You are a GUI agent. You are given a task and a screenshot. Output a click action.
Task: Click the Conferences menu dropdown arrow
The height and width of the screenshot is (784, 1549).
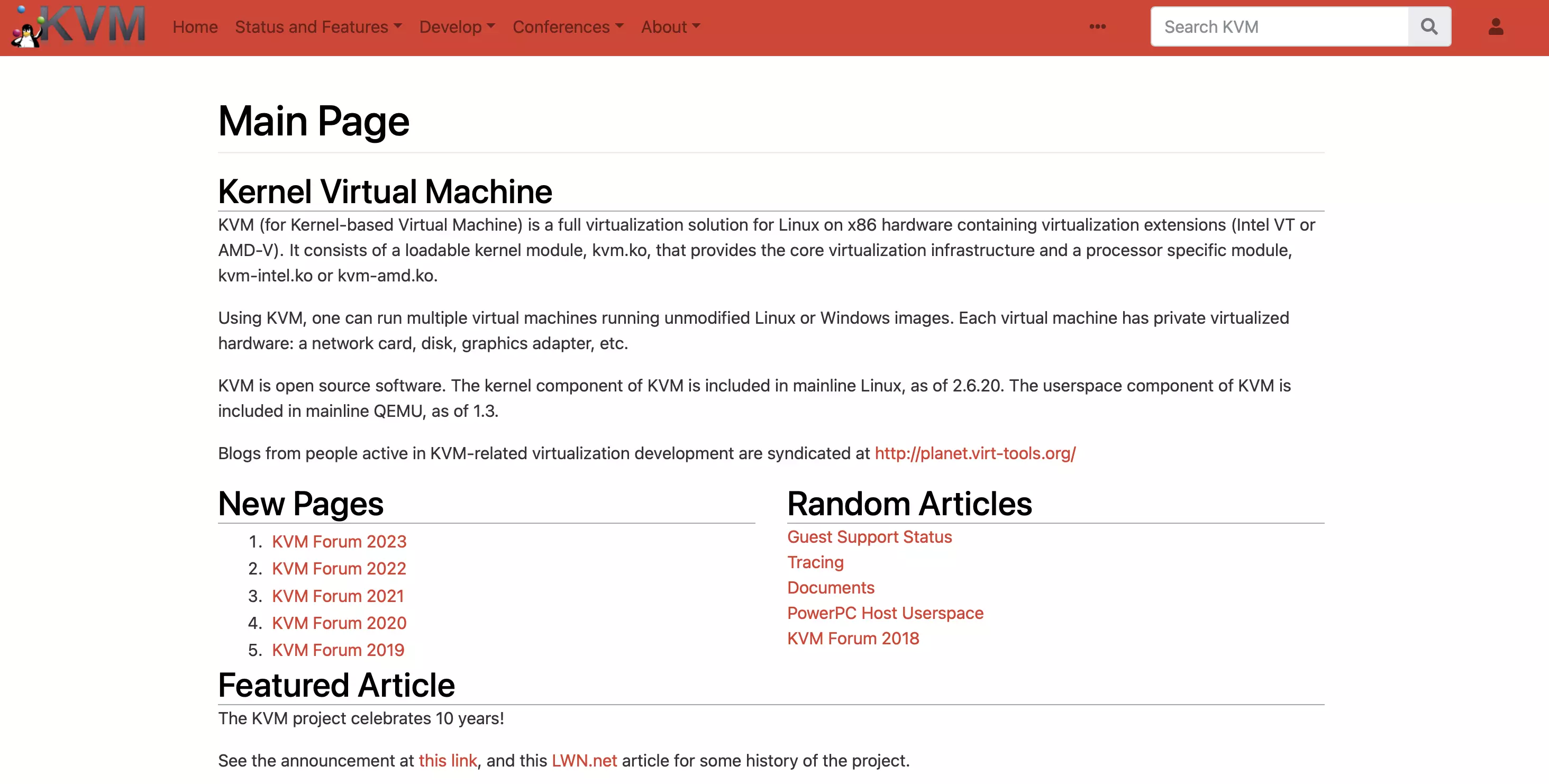(x=620, y=27)
